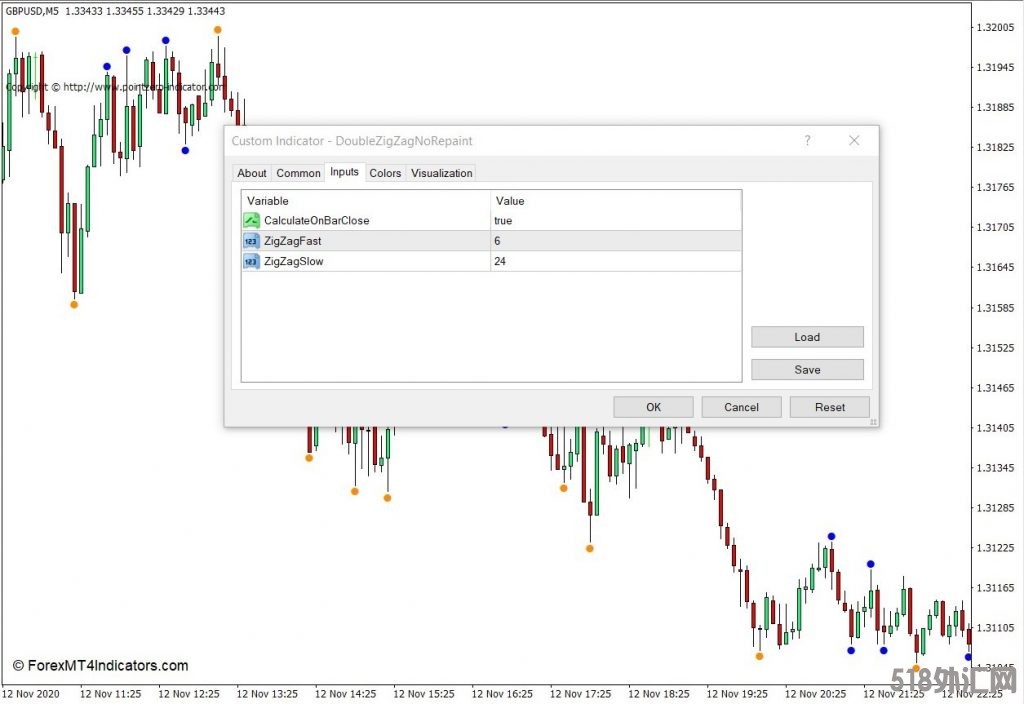This screenshot has height=704, width=1024.
Task: Click the 'true' value cell
Action: (x=616, y=221)
